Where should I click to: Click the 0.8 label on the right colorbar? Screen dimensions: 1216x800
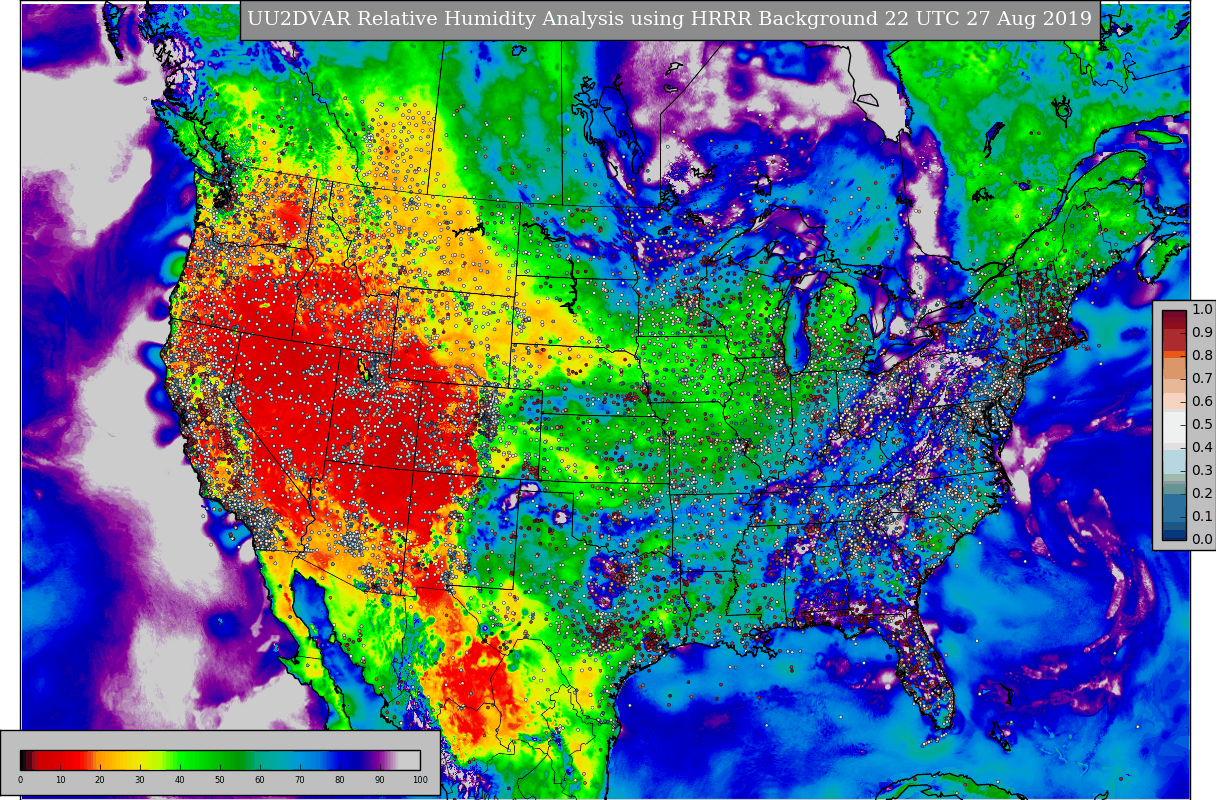click(x=1202, y=355)
